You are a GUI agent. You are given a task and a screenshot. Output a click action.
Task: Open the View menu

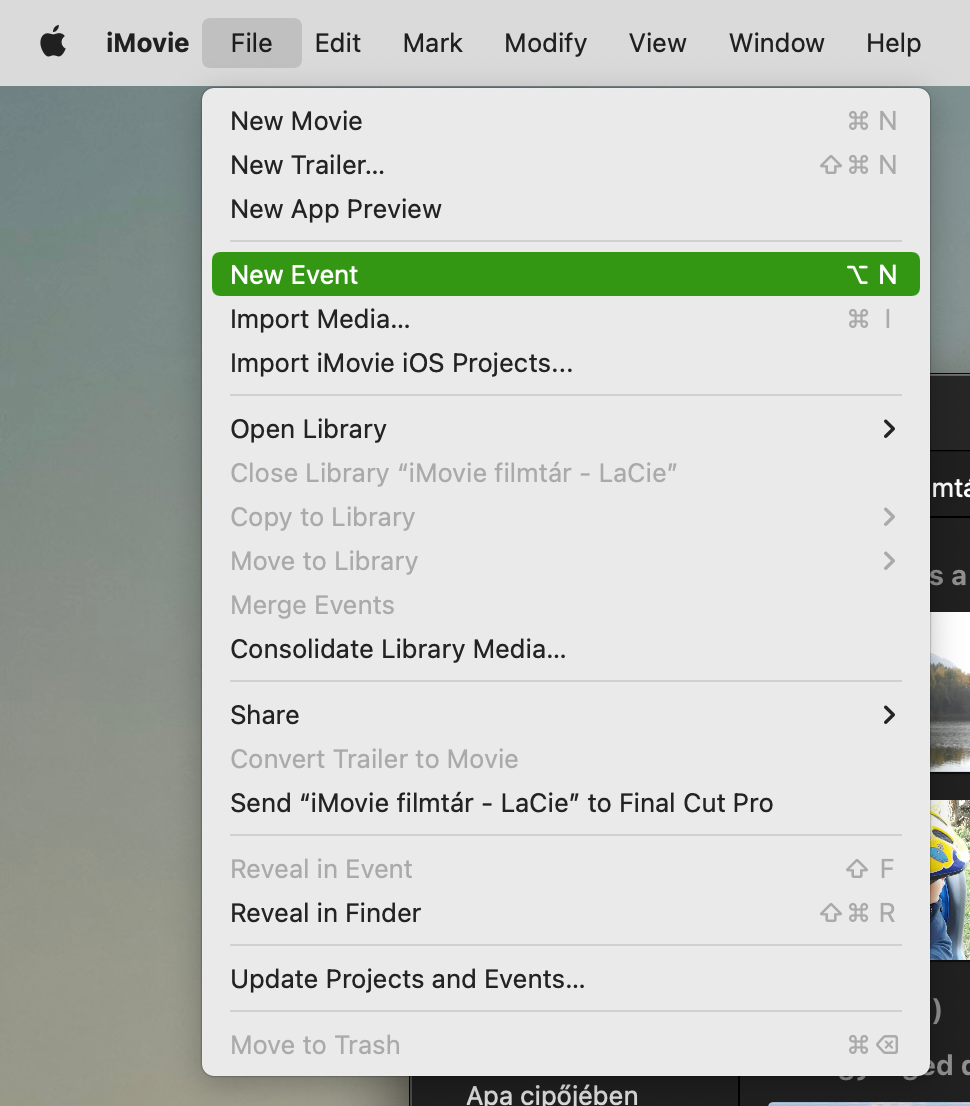[657, 43]
